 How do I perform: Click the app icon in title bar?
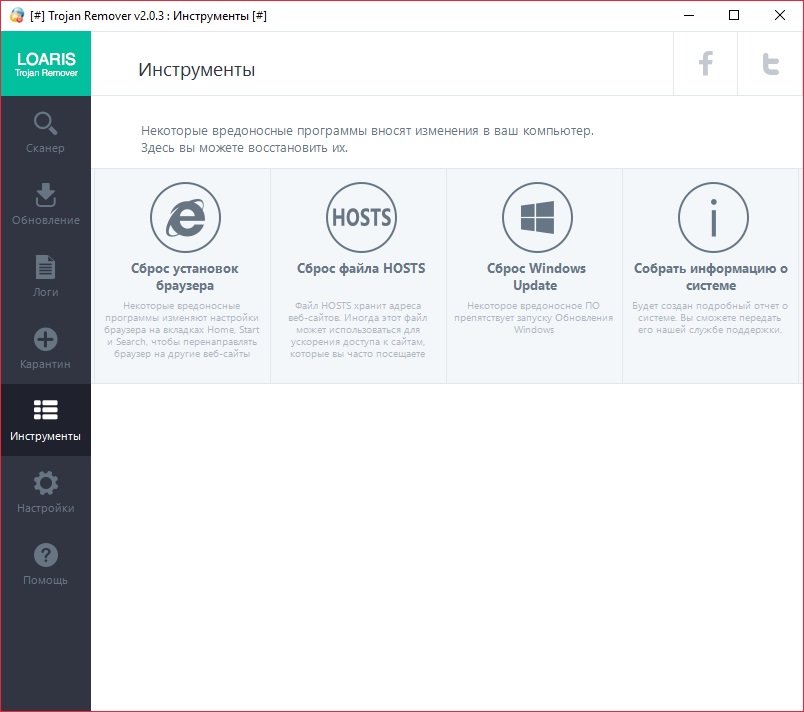17,15
